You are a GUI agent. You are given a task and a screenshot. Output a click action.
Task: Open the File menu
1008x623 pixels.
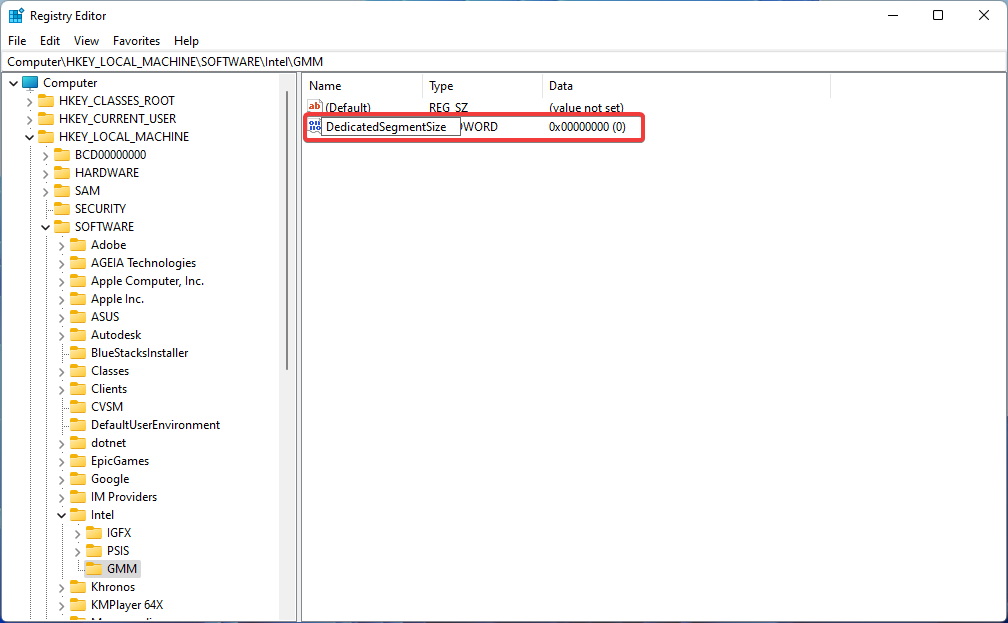(x=16, y=41)
